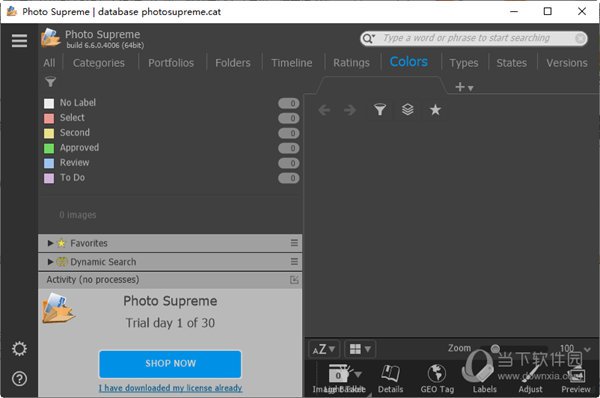Click the Approved count badge

tap(289, 148)
